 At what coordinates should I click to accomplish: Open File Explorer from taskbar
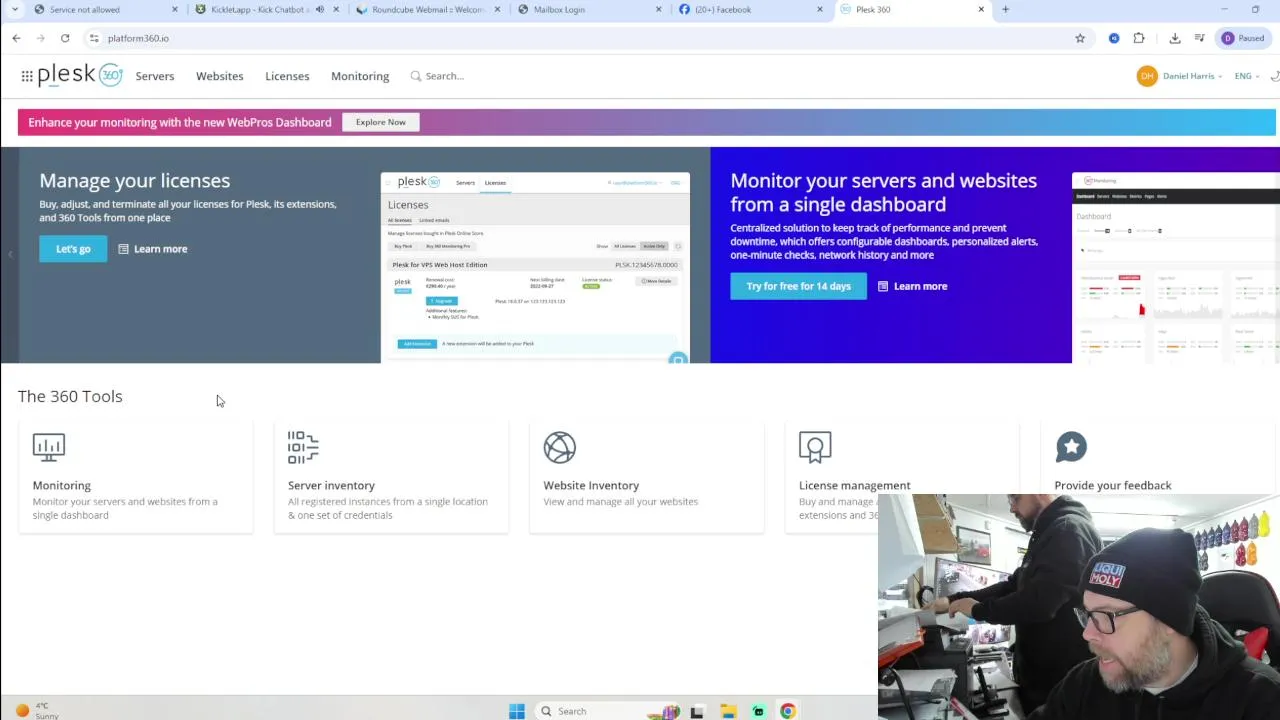[728, 711]
